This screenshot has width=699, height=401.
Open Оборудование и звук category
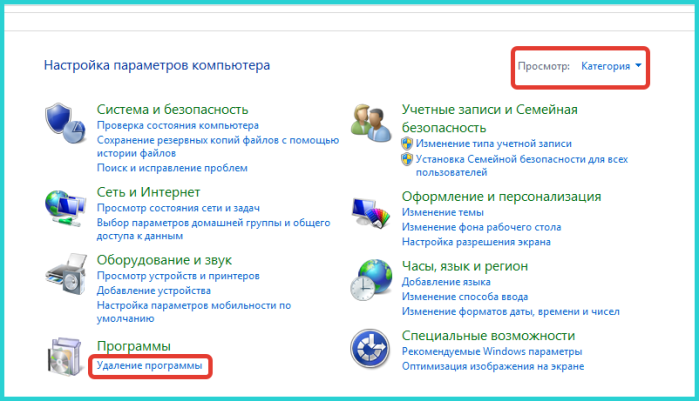click(x=164, y=260)
